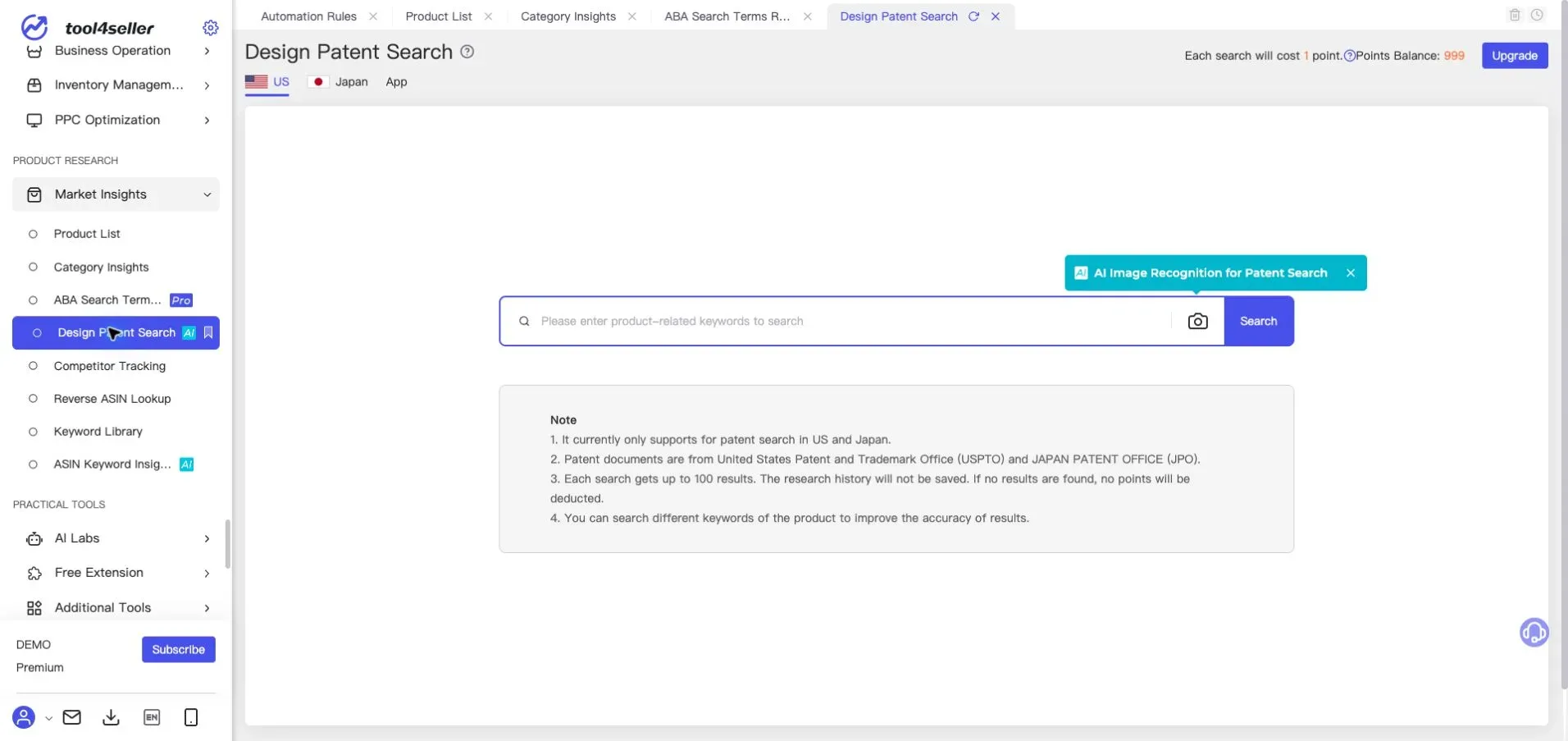Screen dimensions: 1568x741
Task: Click the Additional Tools grid icon
Action: [34, 608]
